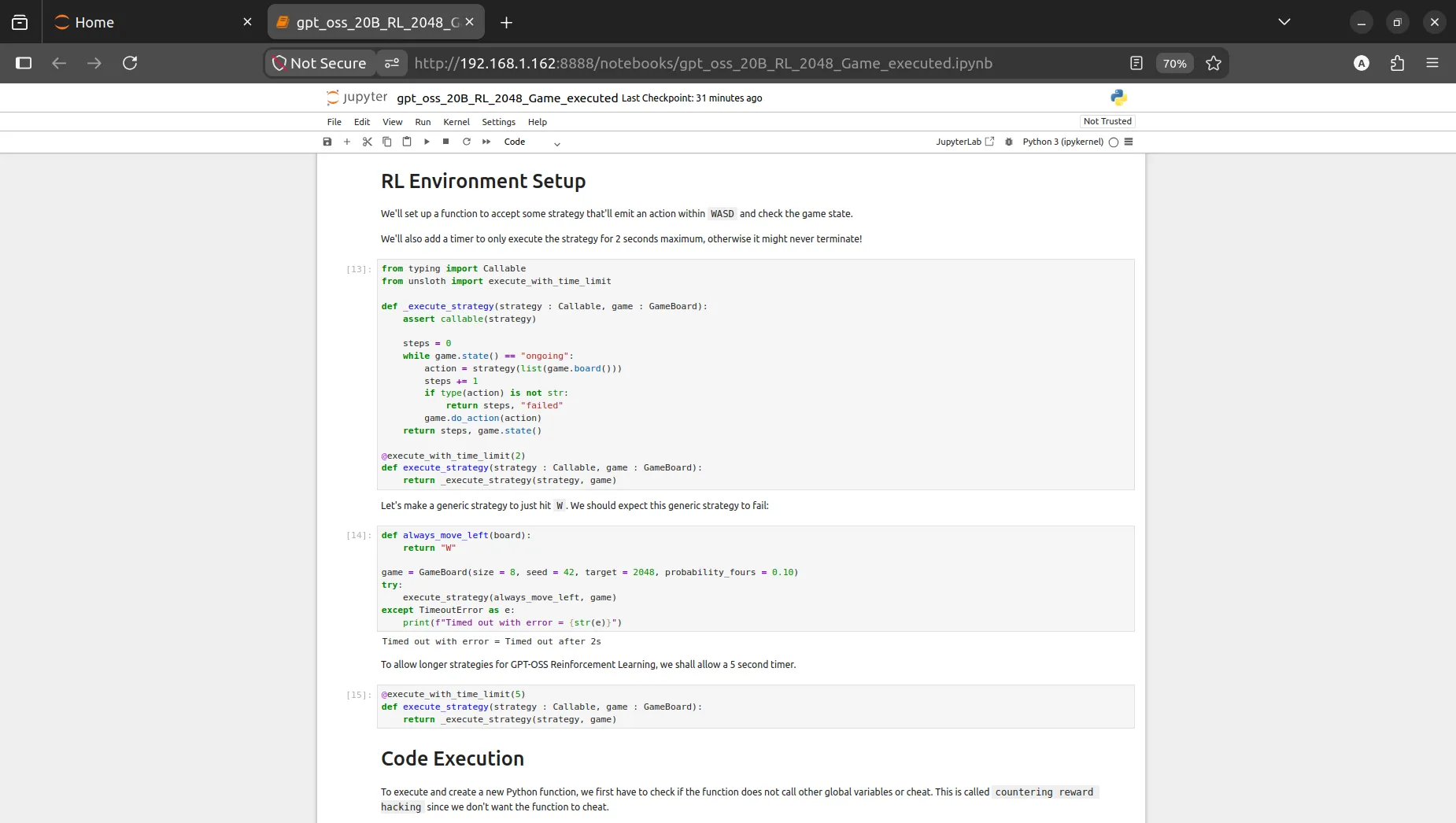Screen dimensions: 1456x823
Task: Click the Last Checkpoint: 31 minutes ago text
Action: pyautogui.click(x=692, y=98)
